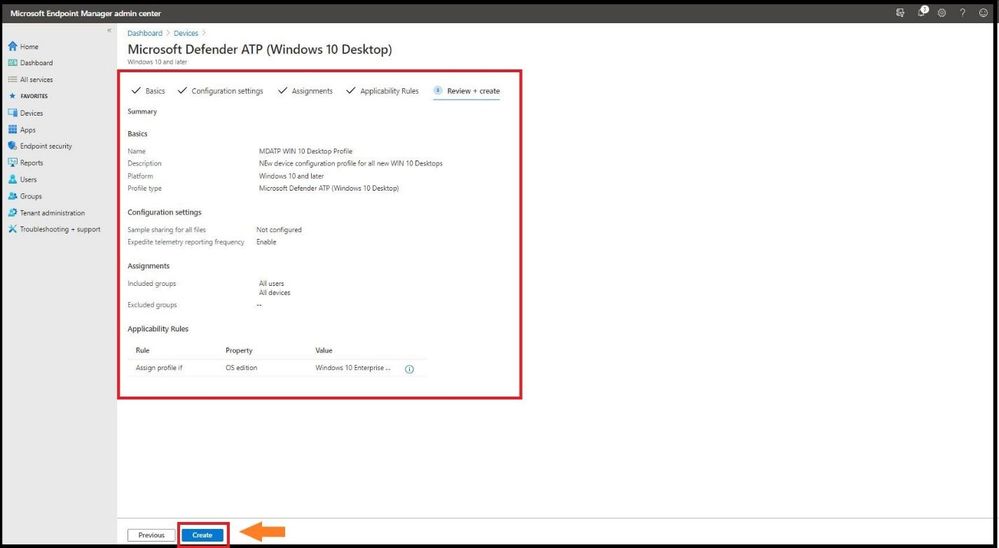Screen dimensions: 999x548
Task: Click Microsoft Endpoint Manager admin center title
Action: pos(85,13)
